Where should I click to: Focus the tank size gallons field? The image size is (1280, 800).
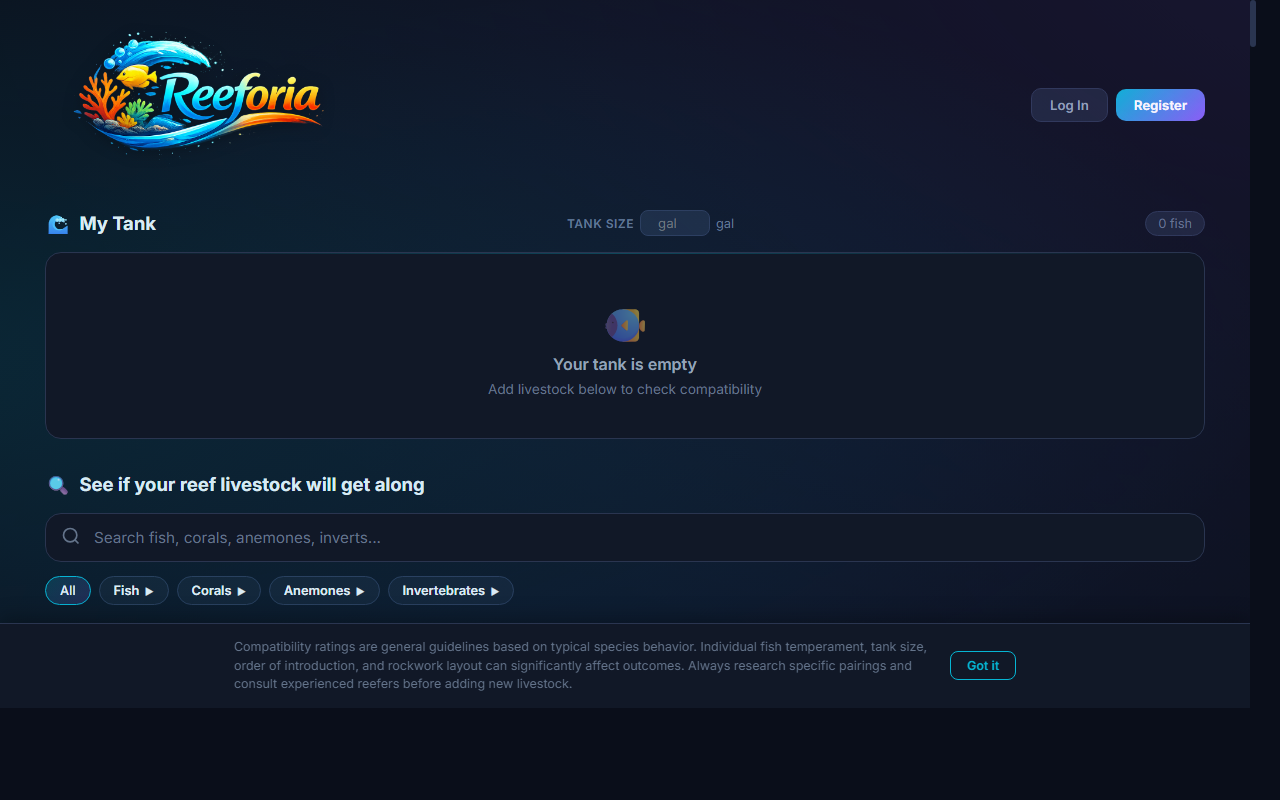pos(675,223)
